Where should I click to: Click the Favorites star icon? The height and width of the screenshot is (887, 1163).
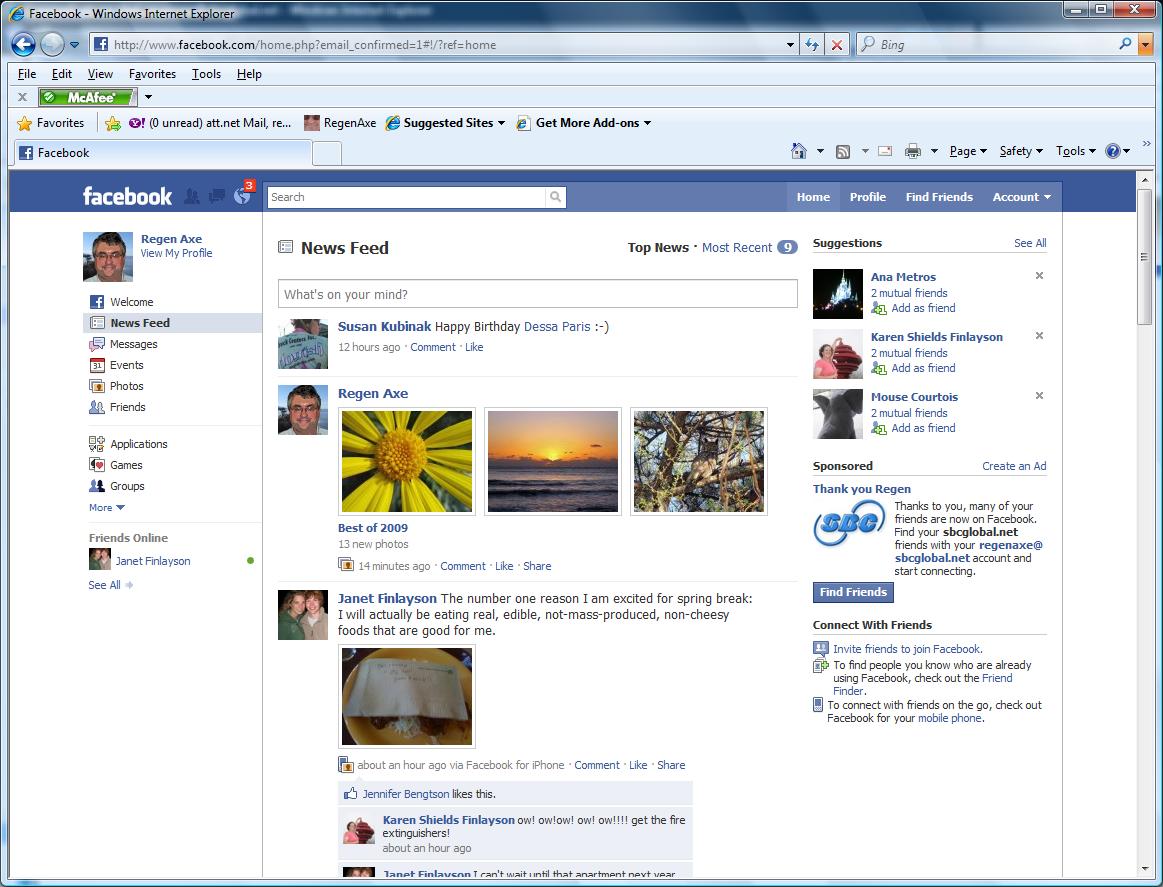24,122
